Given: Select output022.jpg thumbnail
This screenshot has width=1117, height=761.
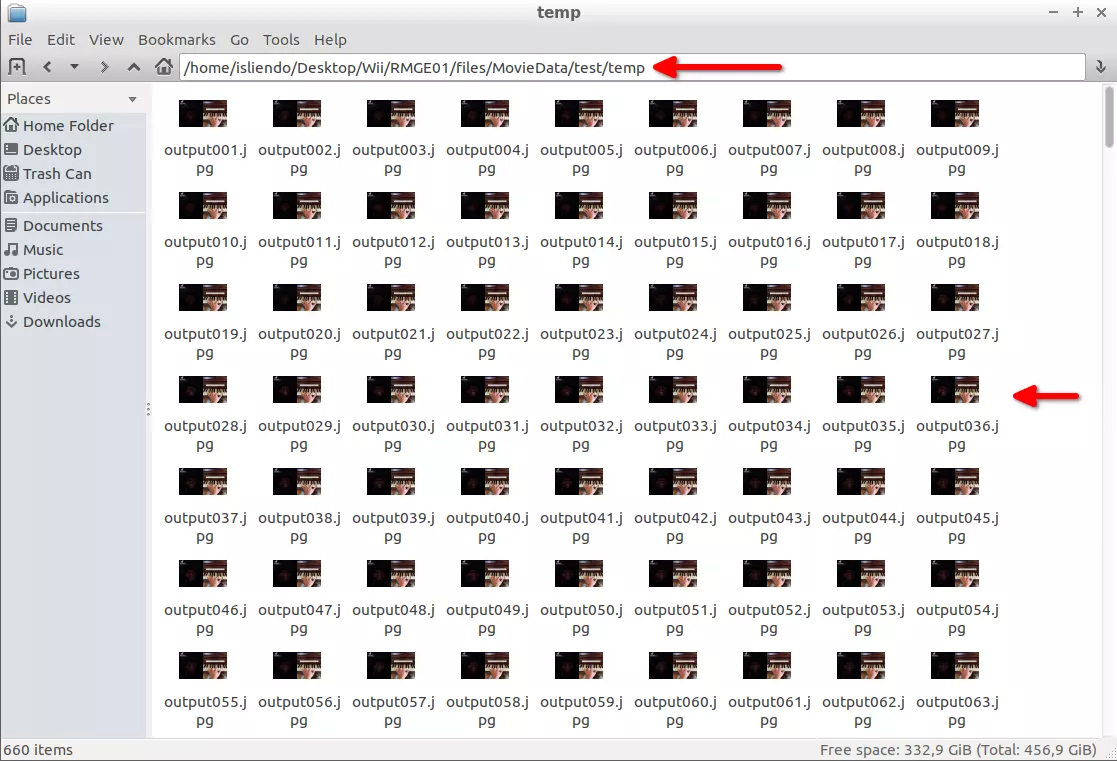Looking at the screenshot, I should tap(485, 297).
